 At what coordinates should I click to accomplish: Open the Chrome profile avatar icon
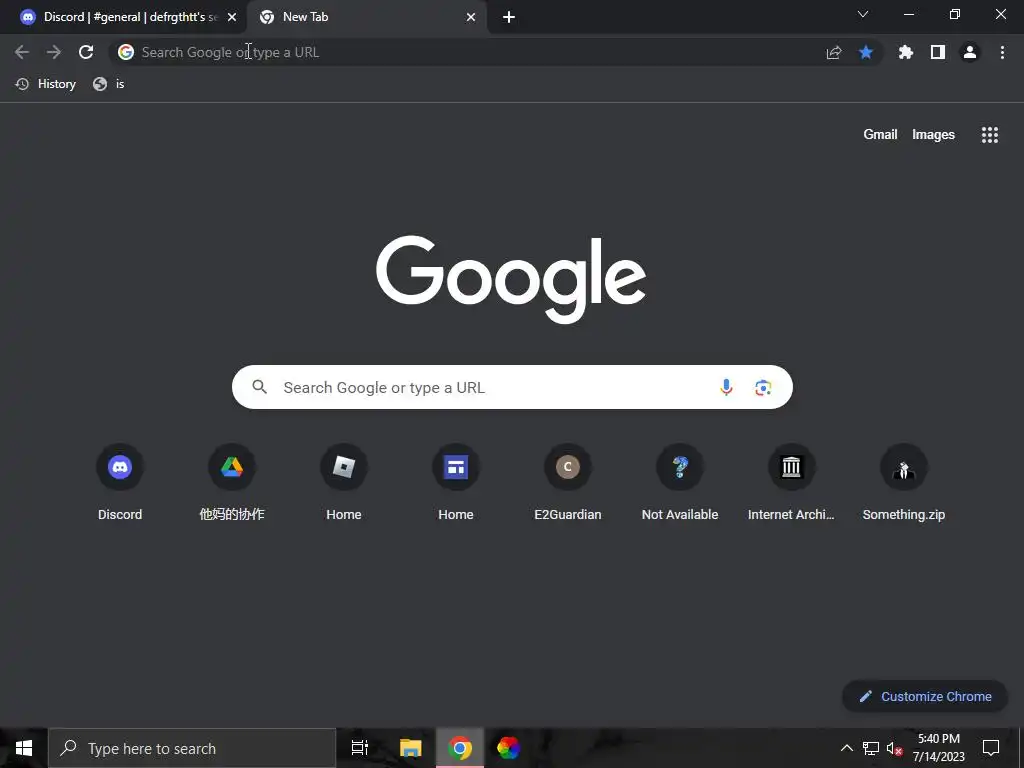[970, 52]
